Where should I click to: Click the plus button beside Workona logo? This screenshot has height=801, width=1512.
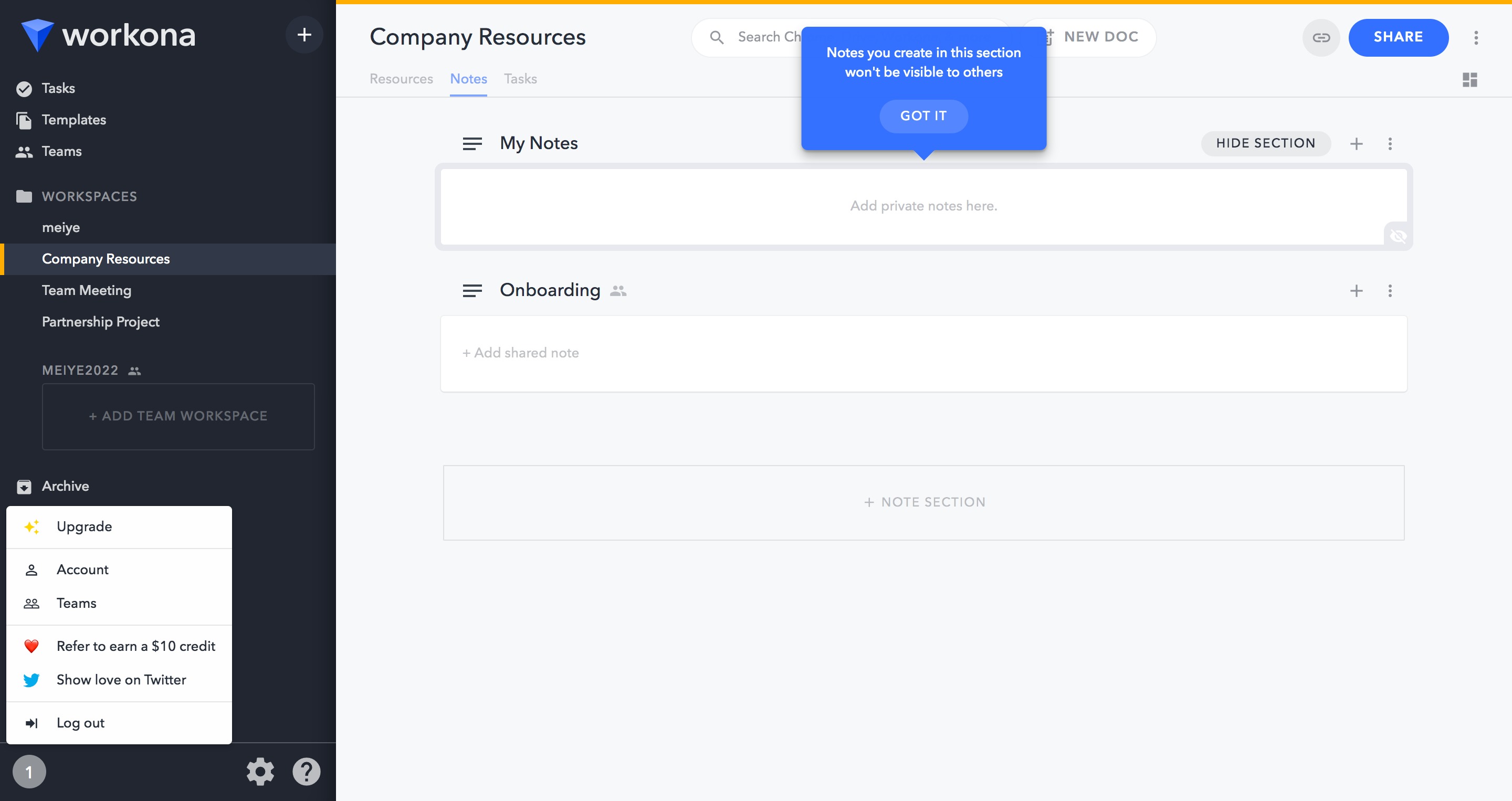304,35
